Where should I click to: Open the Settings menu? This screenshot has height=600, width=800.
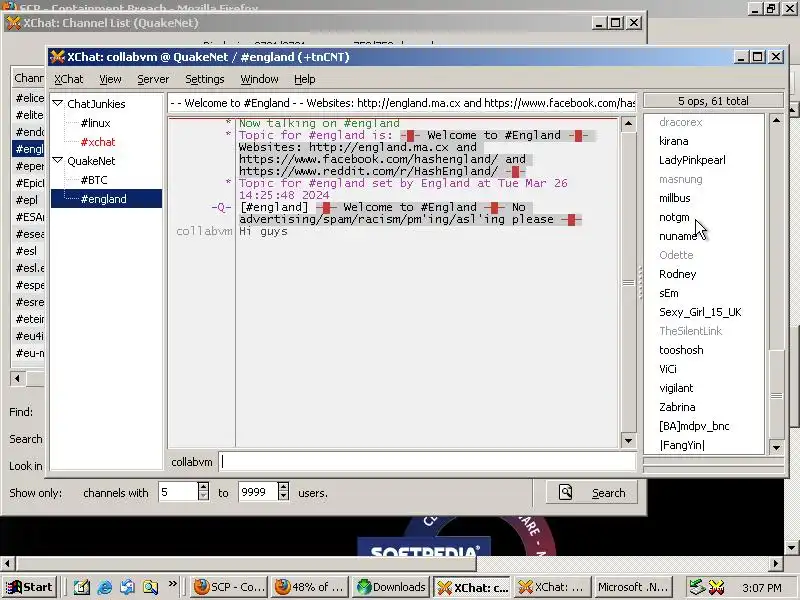pos(205,79)
